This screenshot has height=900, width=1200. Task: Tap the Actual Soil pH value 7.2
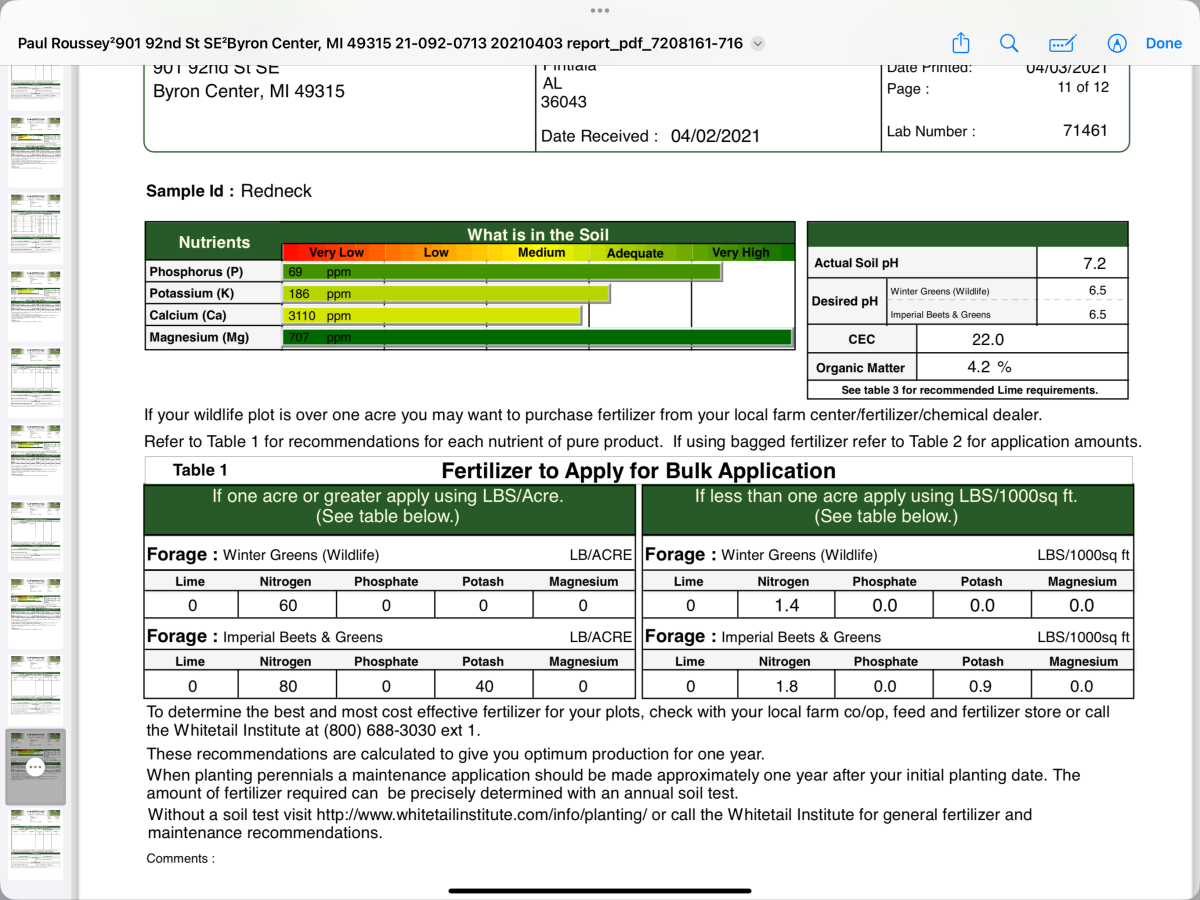1094,263
